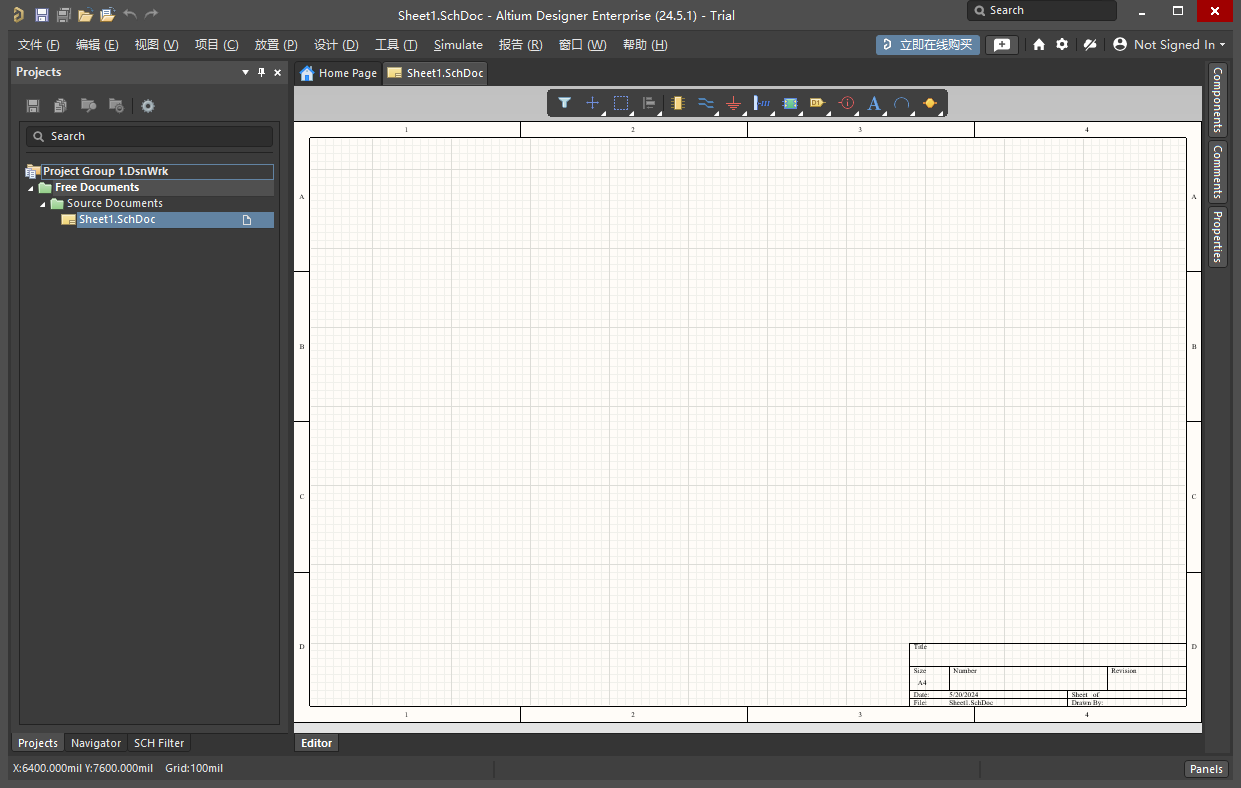The height and width of the screenshot is (788, 1241).
Task: Open the 帮助 (H) menu
Action: click(645, 45)
